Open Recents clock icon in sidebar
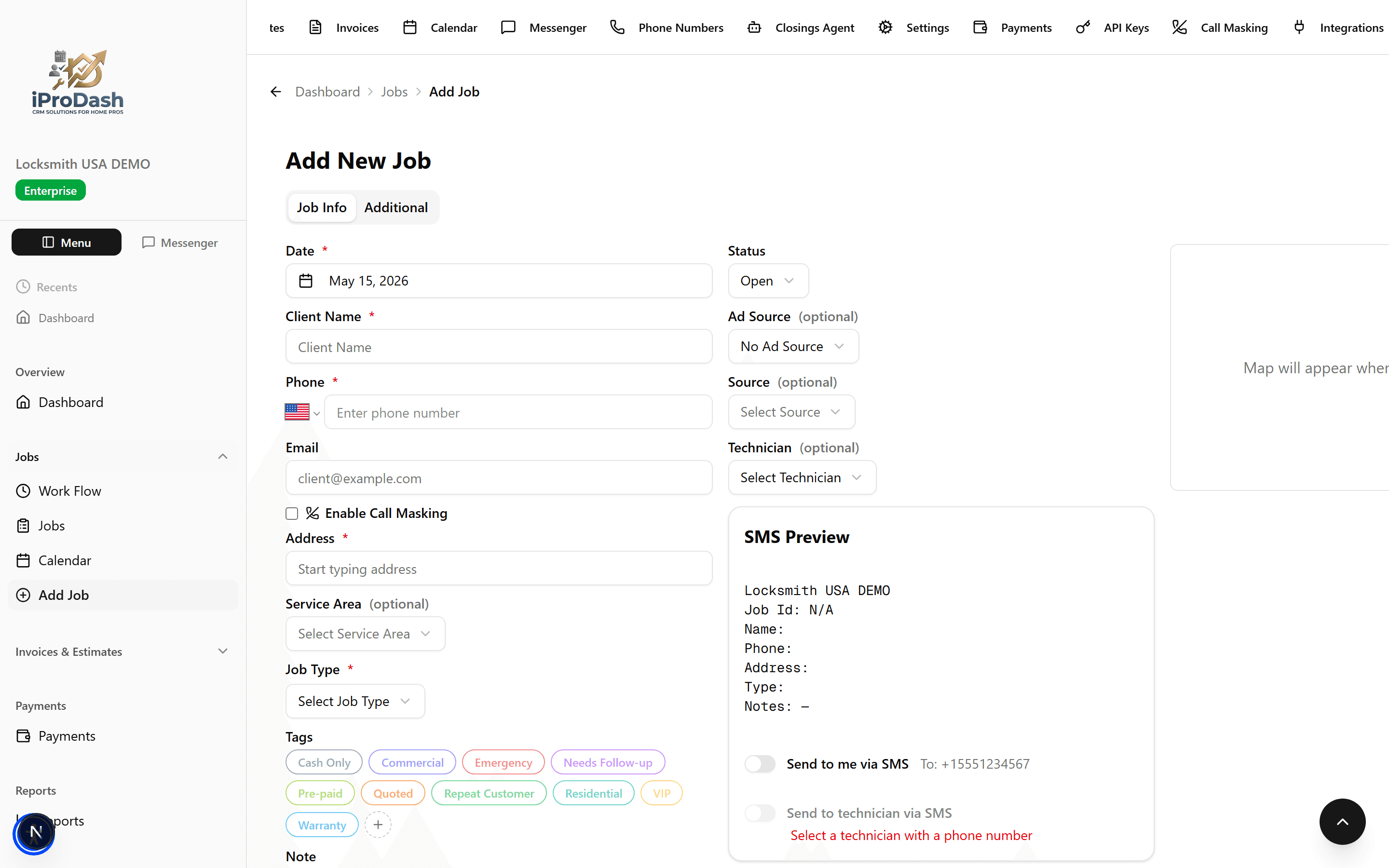Viewport: 1389px width, 868px height. (23, 286)
